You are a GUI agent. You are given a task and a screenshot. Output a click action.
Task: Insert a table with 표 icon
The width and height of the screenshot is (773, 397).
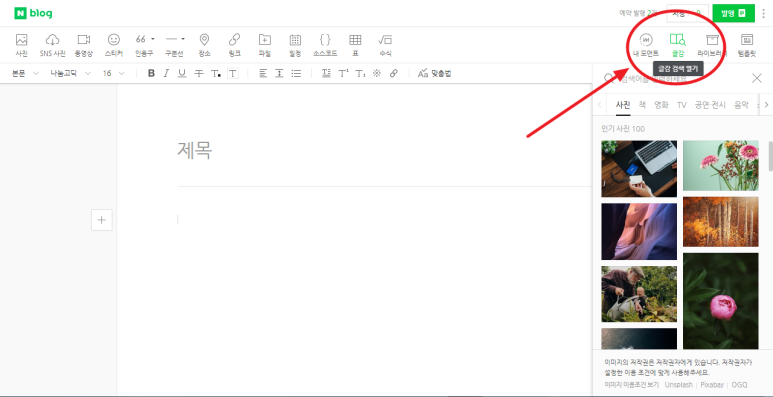tap(355, 45)
